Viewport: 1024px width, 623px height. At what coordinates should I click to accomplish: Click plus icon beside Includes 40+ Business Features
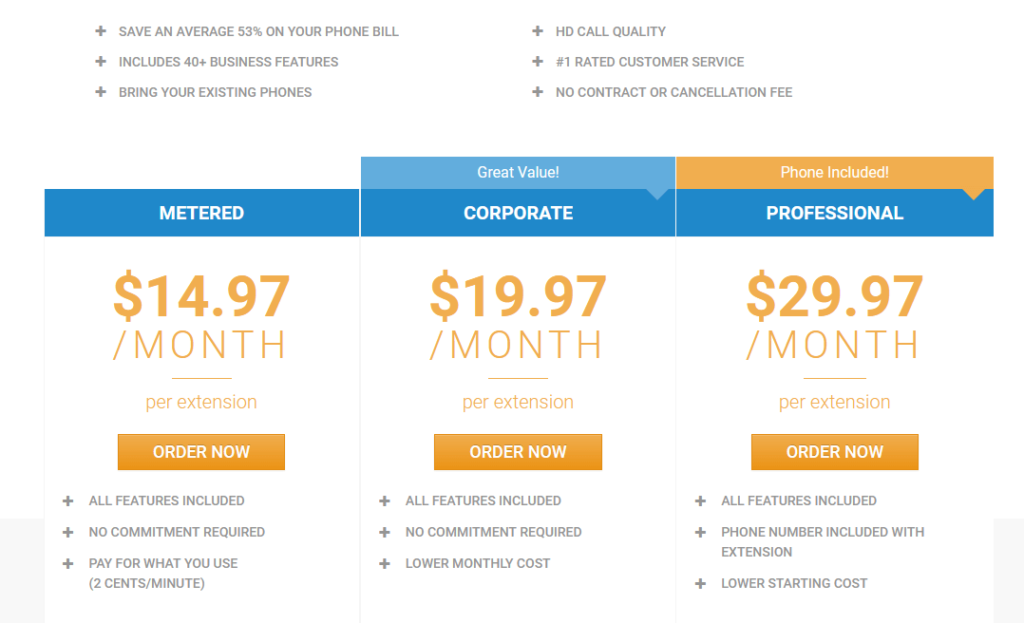101,61
